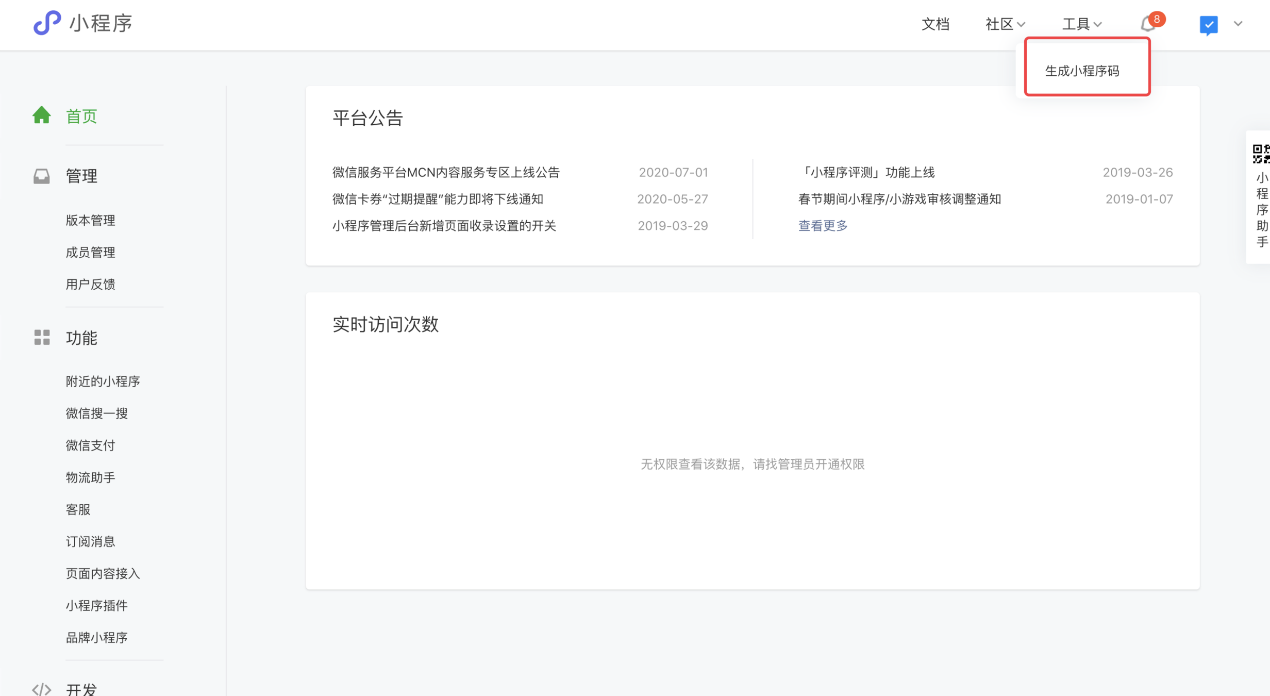1270x696 pixels.
Task: Open 微信搜一搜 in the sidebar
Action: click(97, 413)
